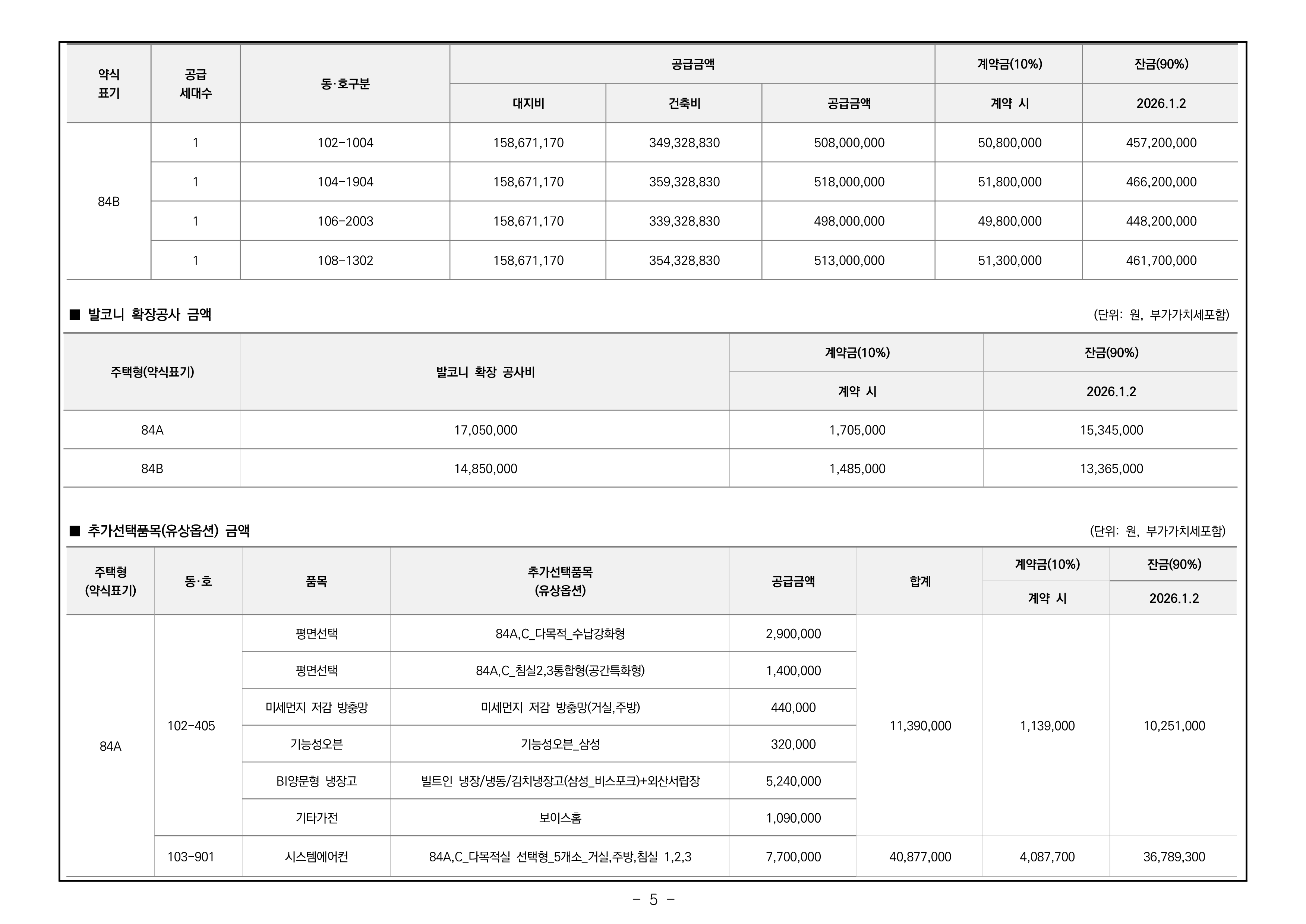Viewport: 1306px width, 924px height.
Task: Click the 발코니 확장 공사비 header
Action: [x=485, y=372]
